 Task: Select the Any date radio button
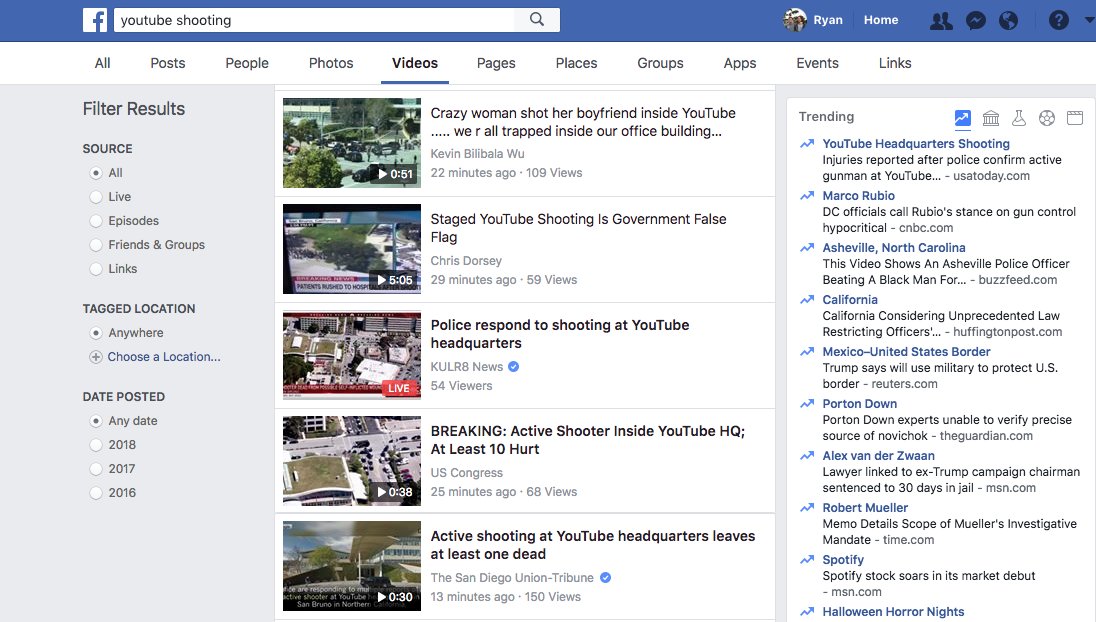[x=96, y=421]
